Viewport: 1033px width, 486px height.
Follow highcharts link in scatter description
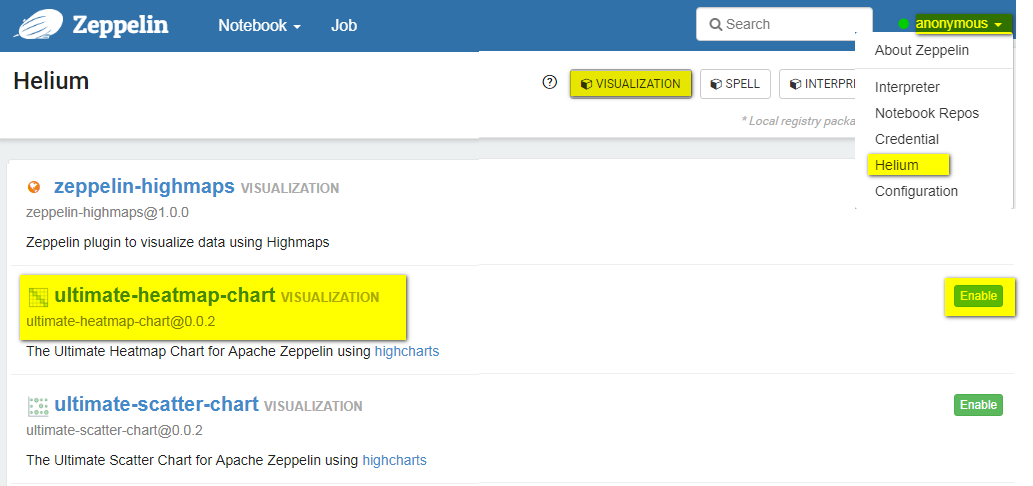[394, 460]
